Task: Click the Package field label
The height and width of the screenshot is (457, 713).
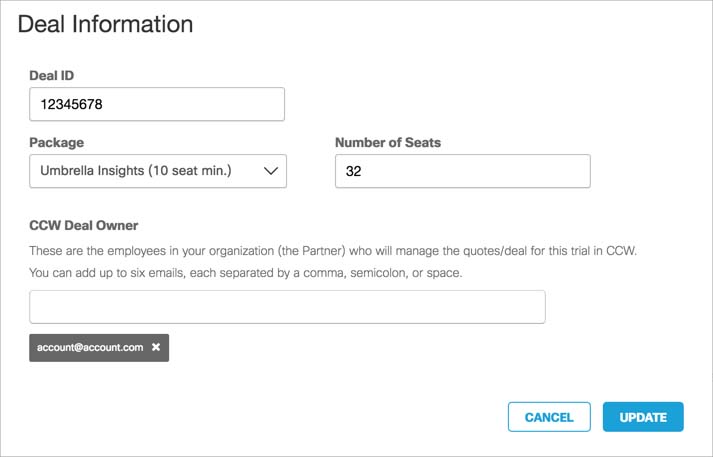Action: coord(57,142)
